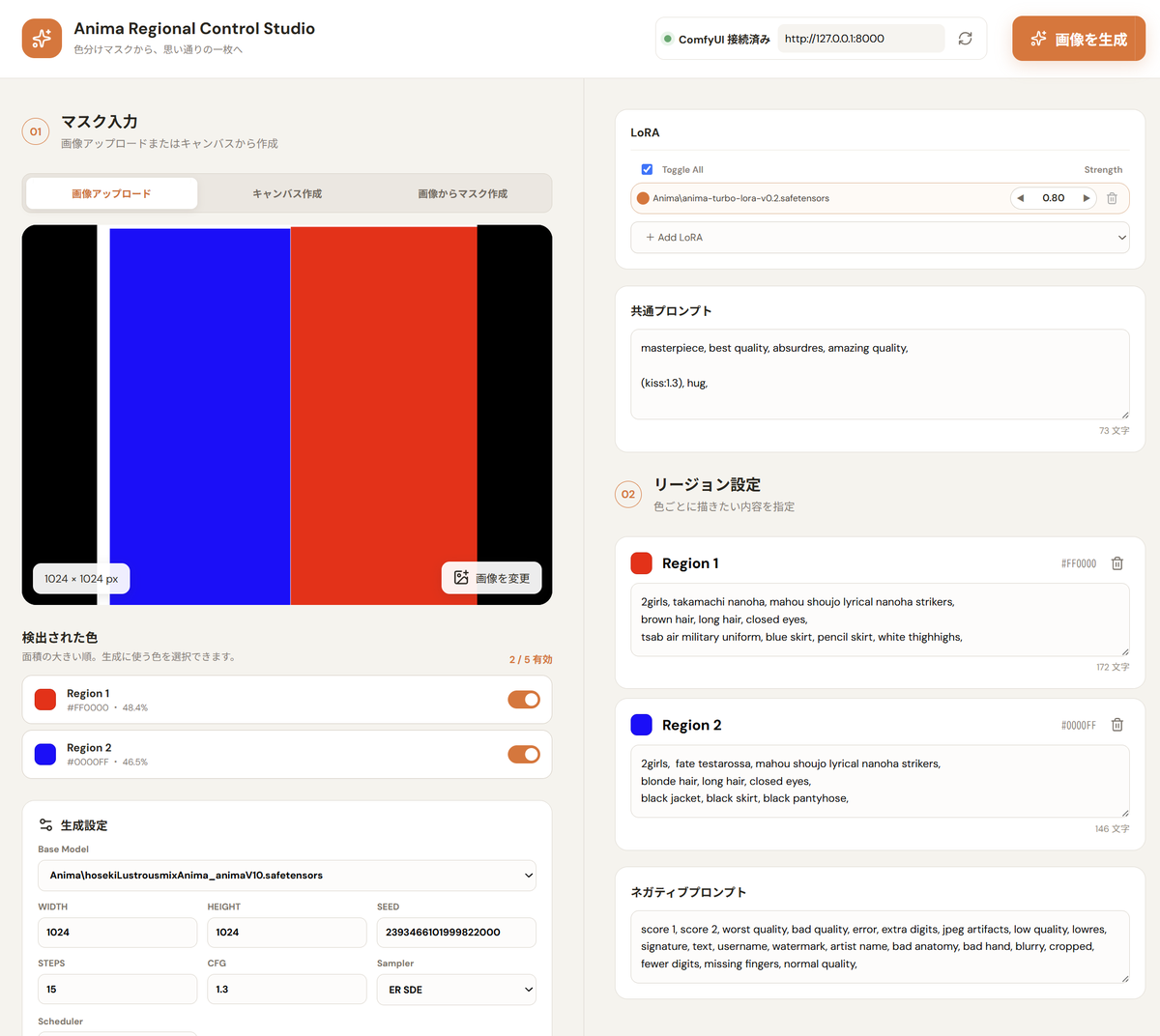Toggle the anima-turbo-lora orange enable dot
The height and width of the screenshot is (1036, 1160).
(x=643, y=198)
